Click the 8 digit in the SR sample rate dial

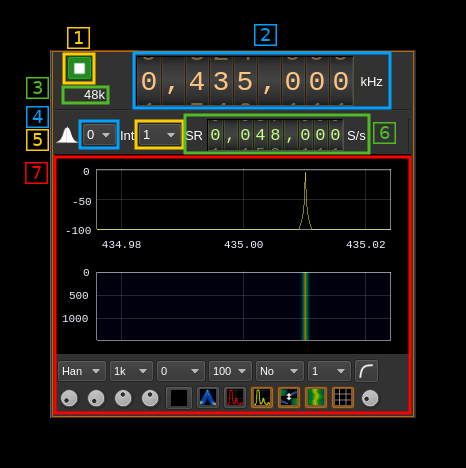pos(275,135)
